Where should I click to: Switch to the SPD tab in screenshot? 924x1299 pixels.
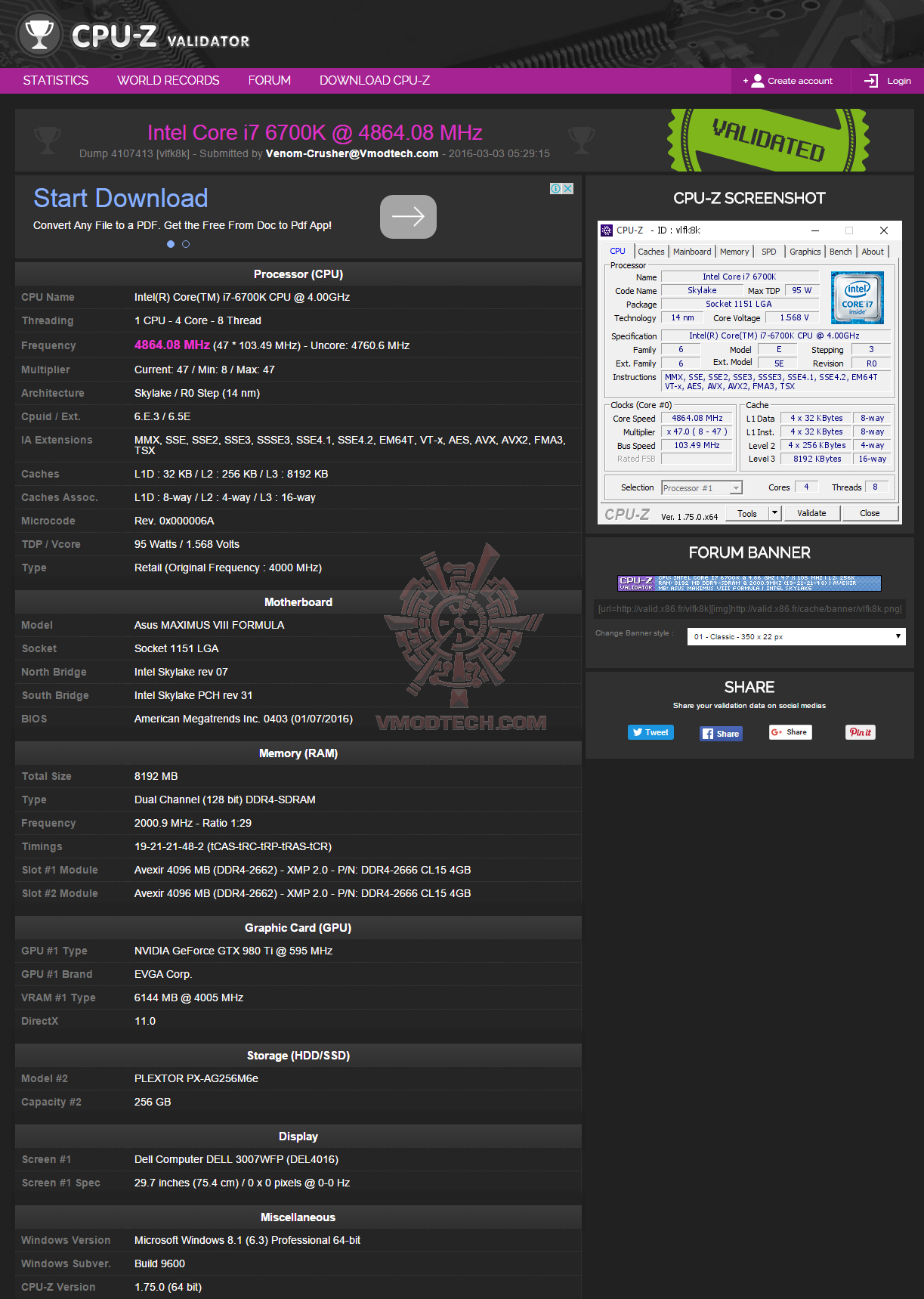(769, 252)
